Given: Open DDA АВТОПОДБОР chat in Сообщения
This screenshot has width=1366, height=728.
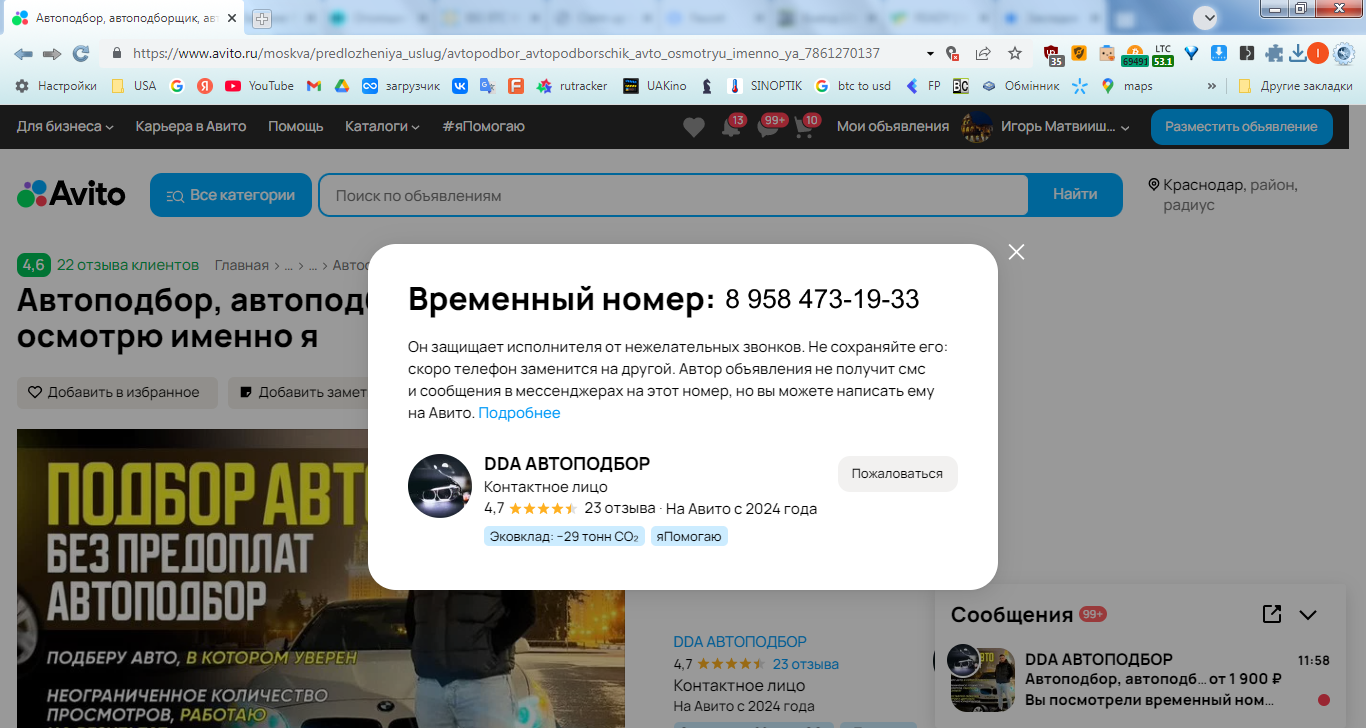Looking at the screenshot, I should click(1142, 679).
